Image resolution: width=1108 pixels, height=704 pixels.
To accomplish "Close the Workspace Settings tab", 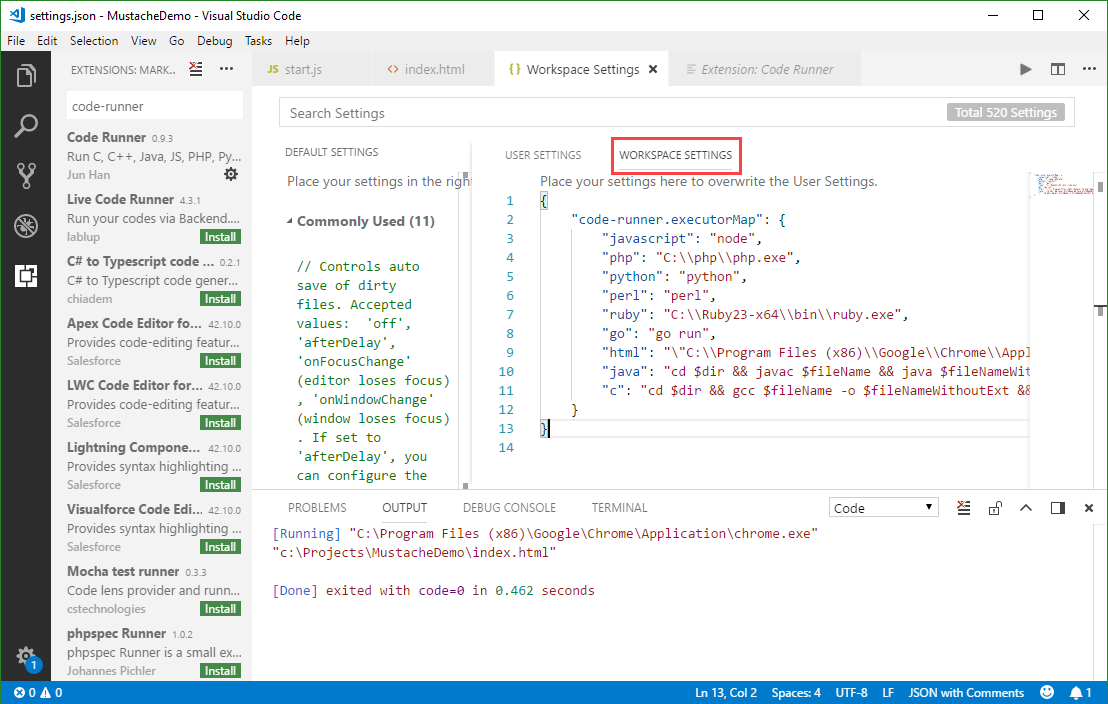I will [x=653, y=70].
